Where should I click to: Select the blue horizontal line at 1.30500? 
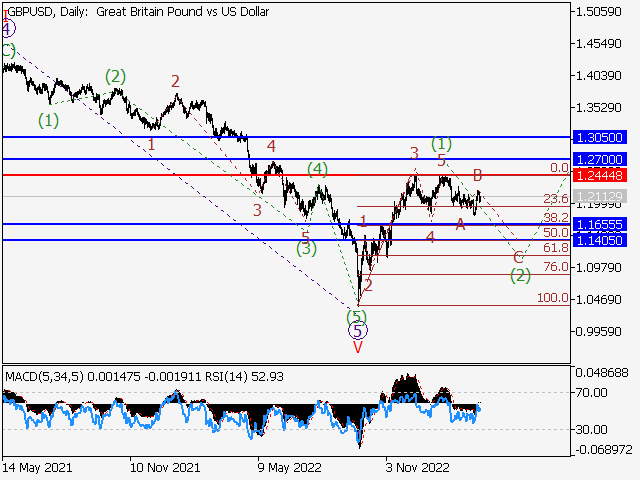(x=286, y=137)
